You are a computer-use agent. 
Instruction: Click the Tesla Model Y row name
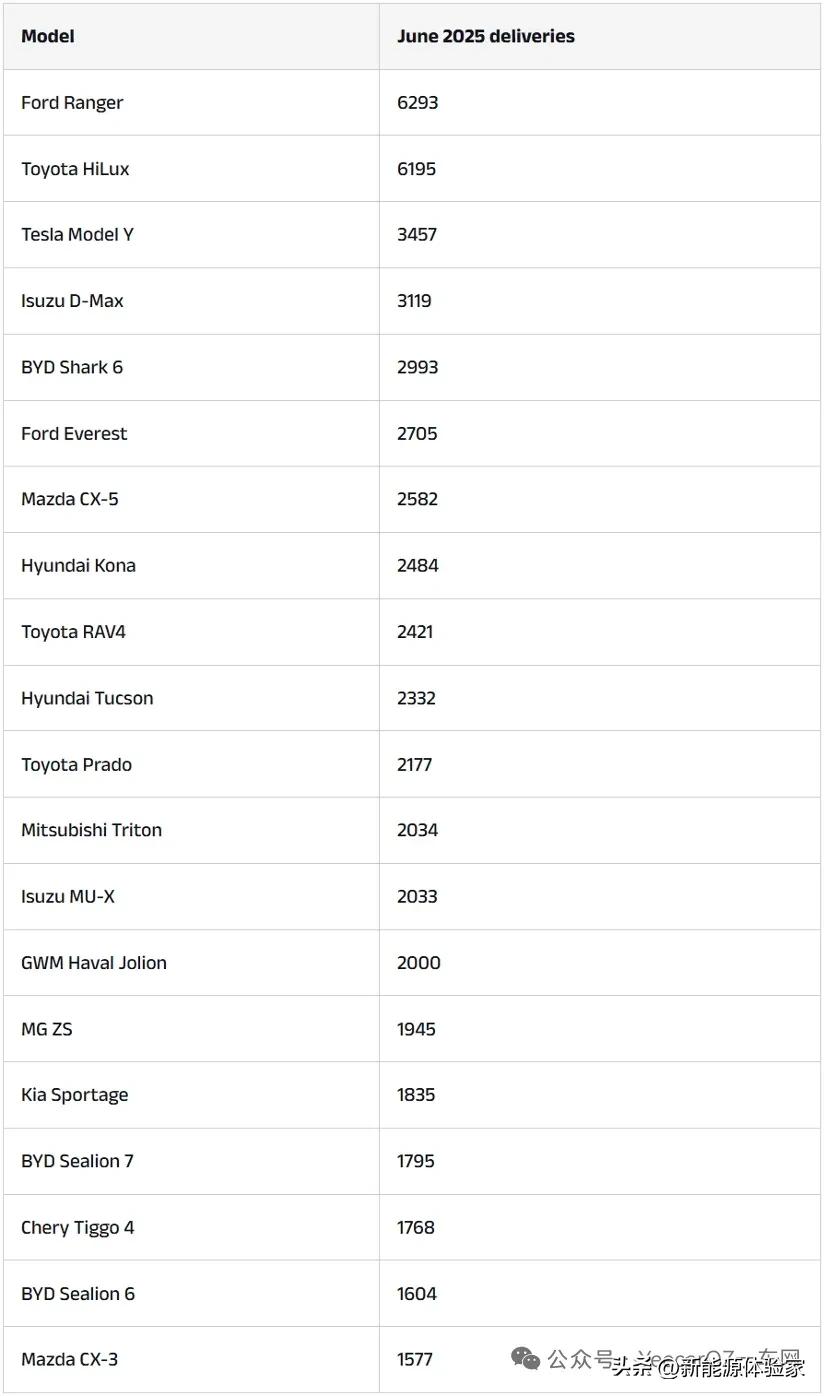point(77,235)
